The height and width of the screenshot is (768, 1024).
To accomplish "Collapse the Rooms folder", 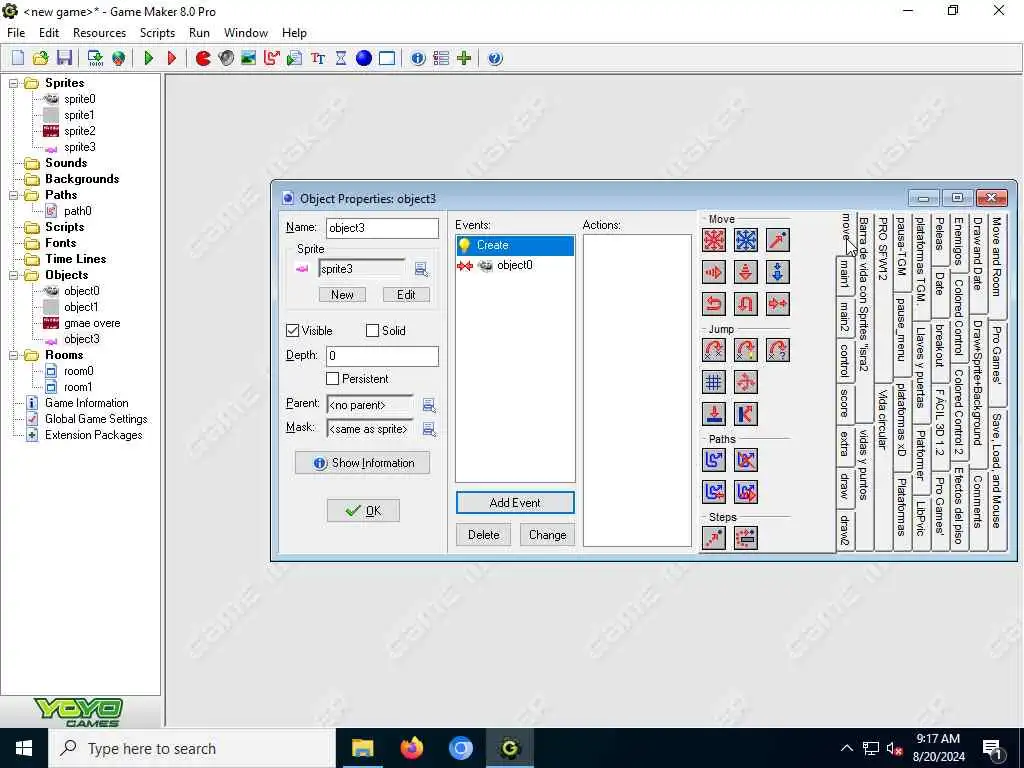I will (13, 355).
